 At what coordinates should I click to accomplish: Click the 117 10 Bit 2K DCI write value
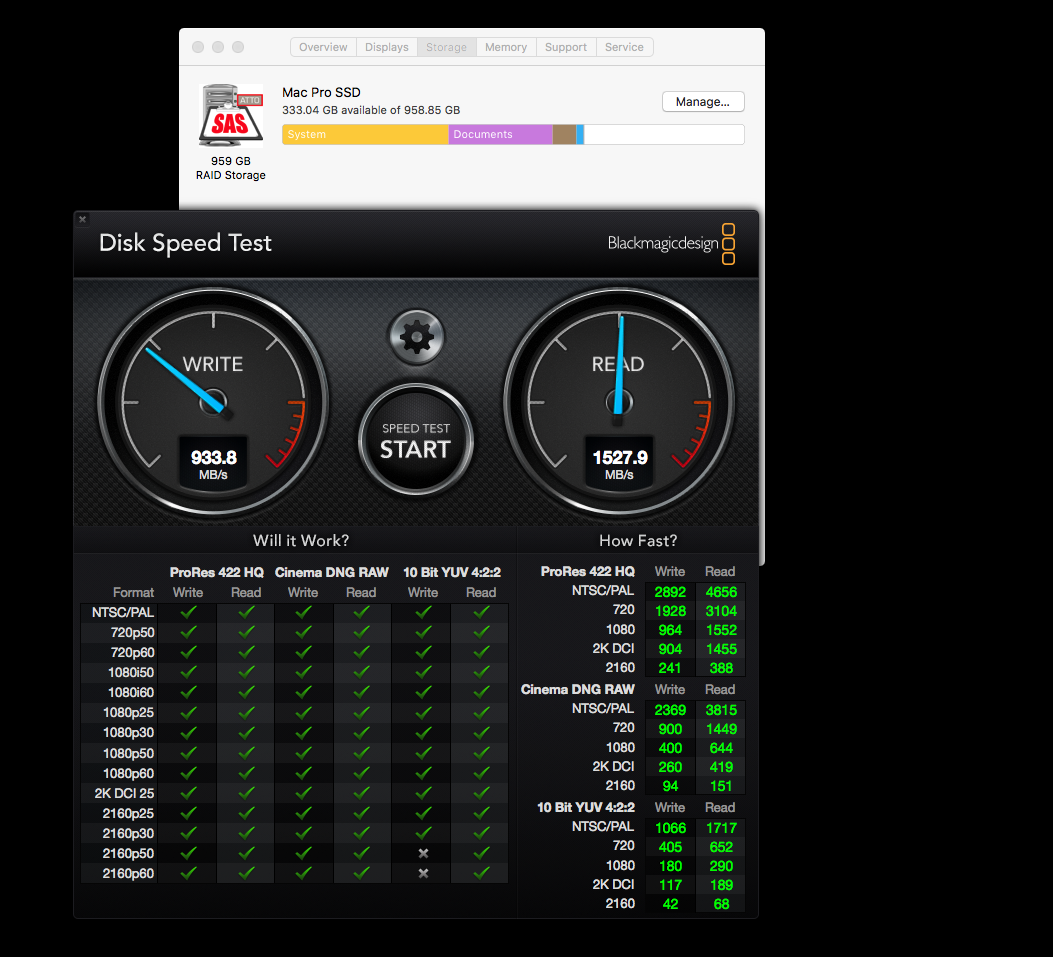[x=670, y=885]
